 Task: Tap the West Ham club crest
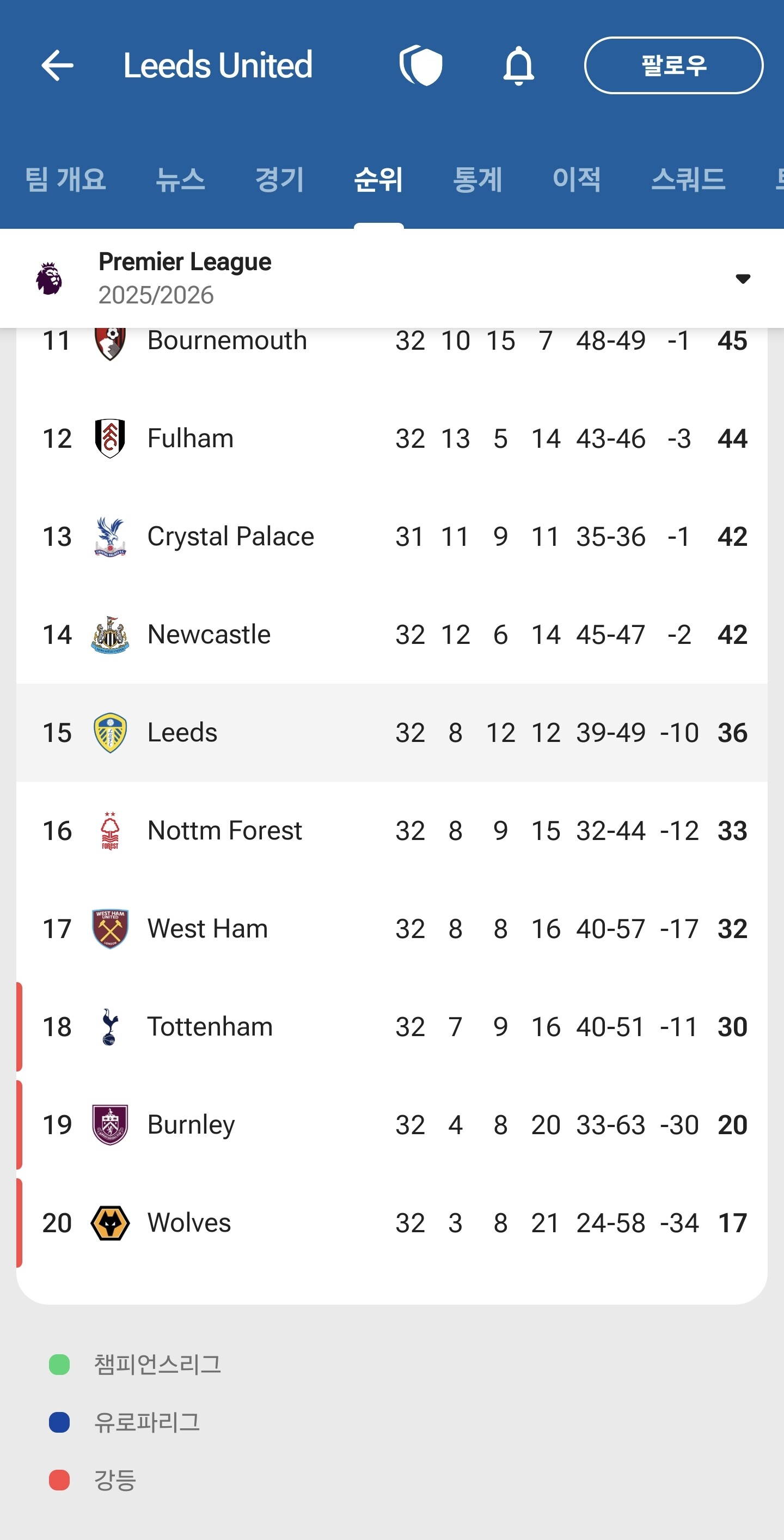pyautogui.click(x=110, y=928)
